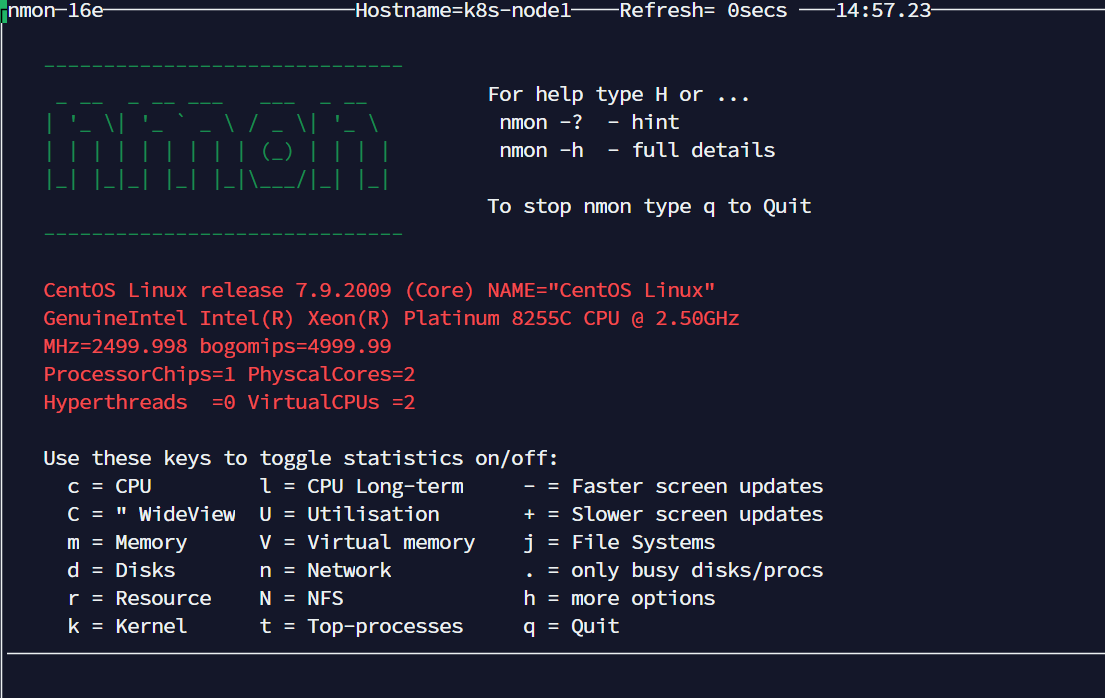
Task: Click the '+ = Slower screen updates' entry
Action: (x=673, y=515)
